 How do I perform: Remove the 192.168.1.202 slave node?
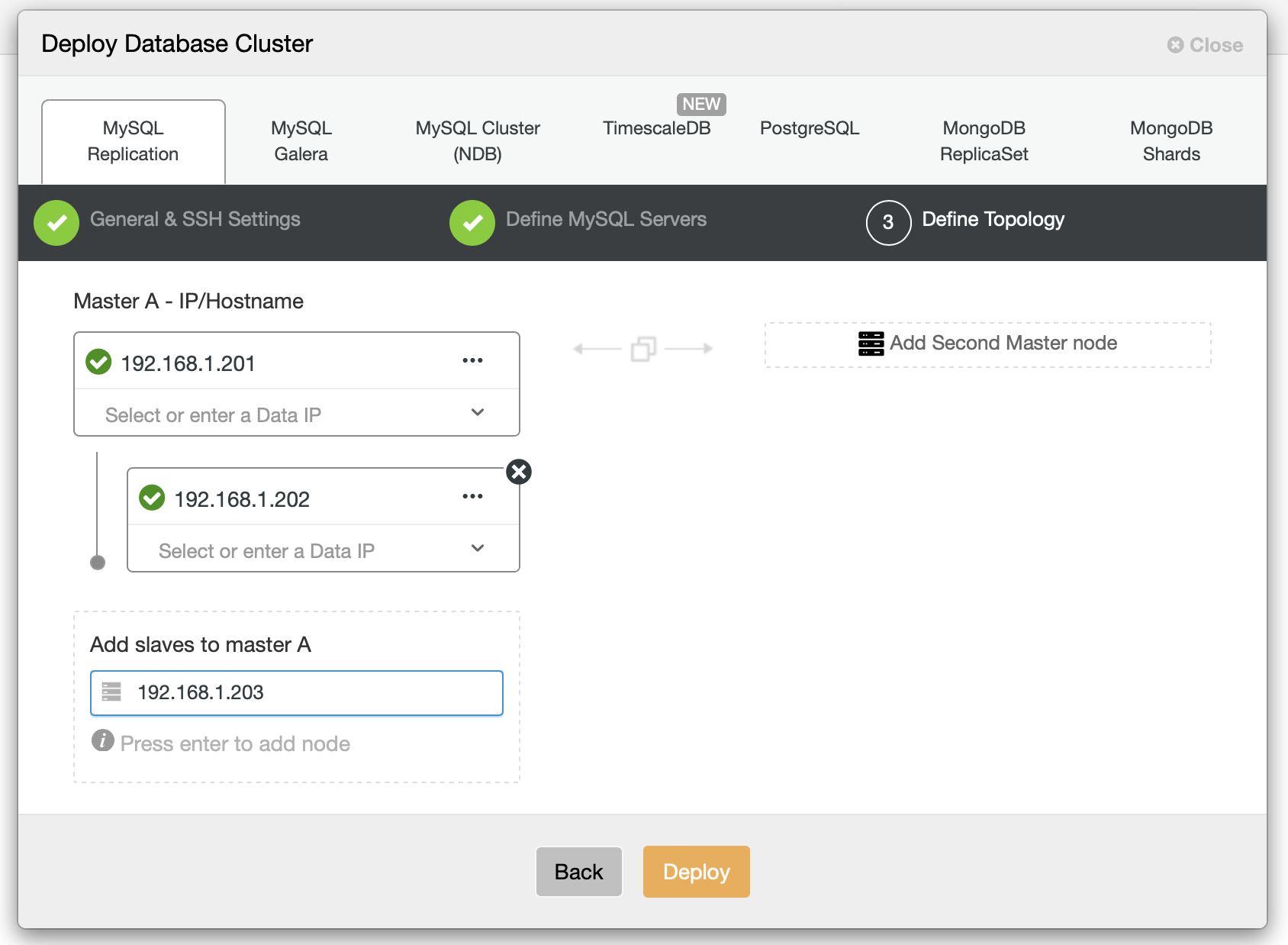519,472
